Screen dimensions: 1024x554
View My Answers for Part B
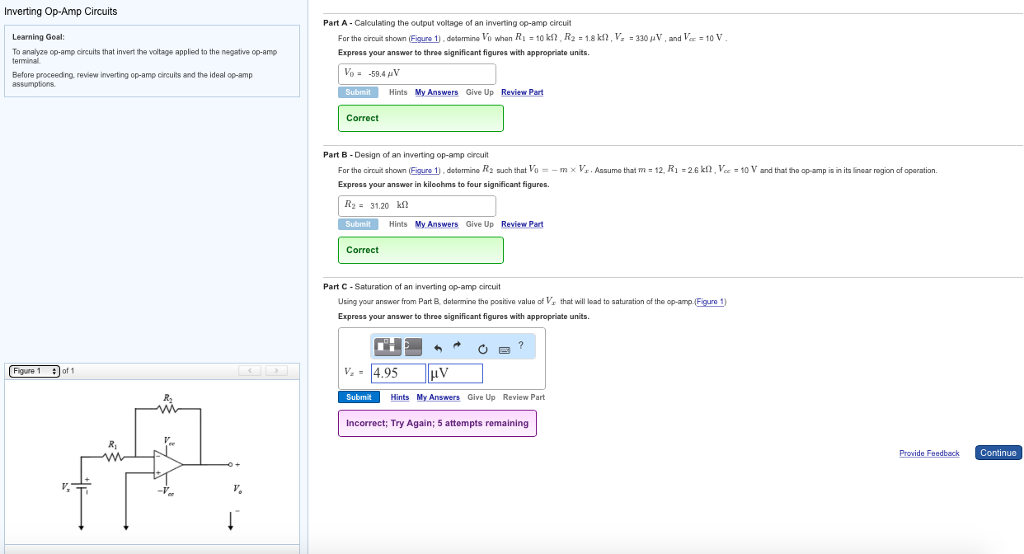click(436, 224)
